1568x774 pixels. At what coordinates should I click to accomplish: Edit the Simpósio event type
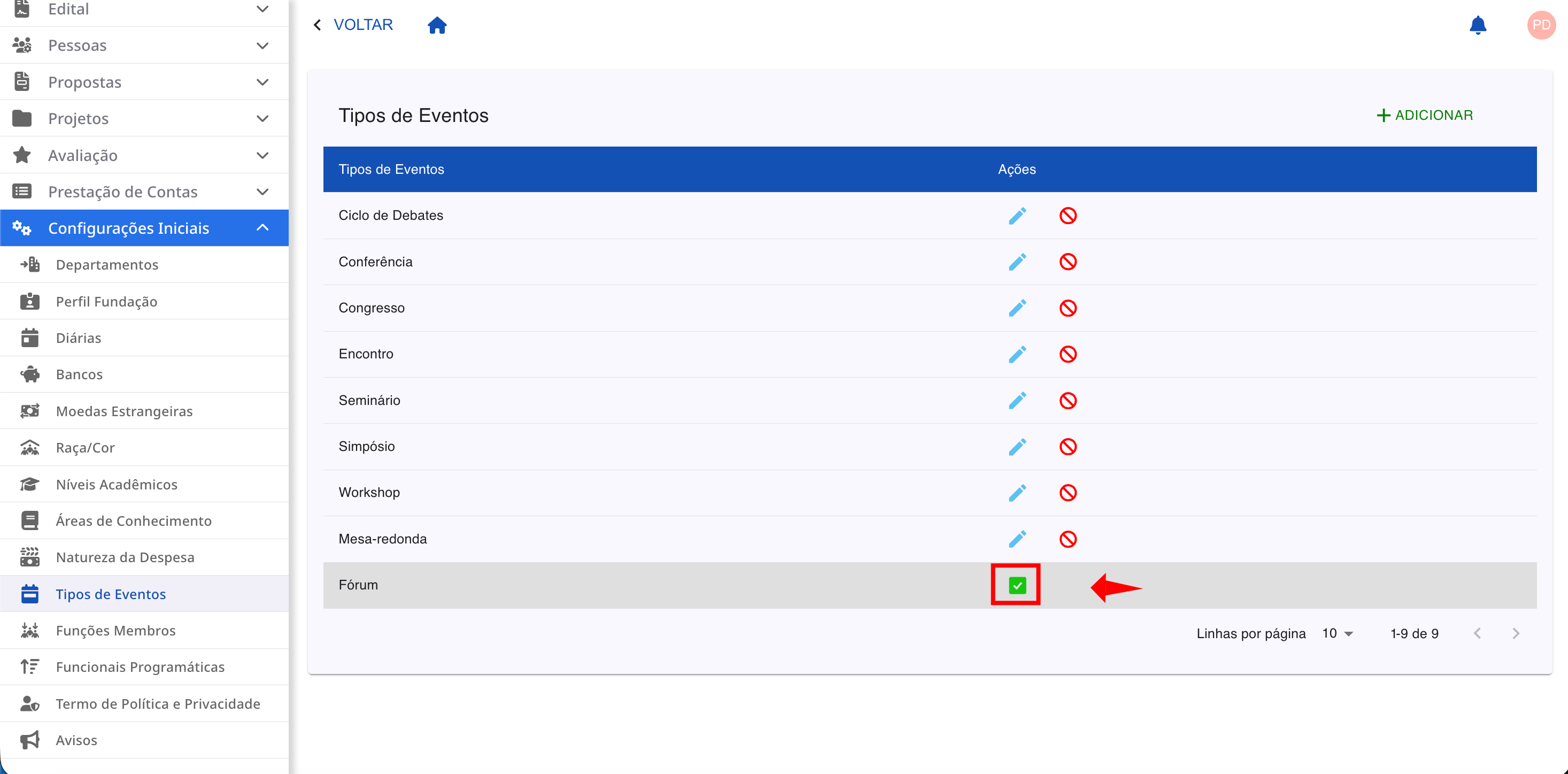tap(1017, 447)
